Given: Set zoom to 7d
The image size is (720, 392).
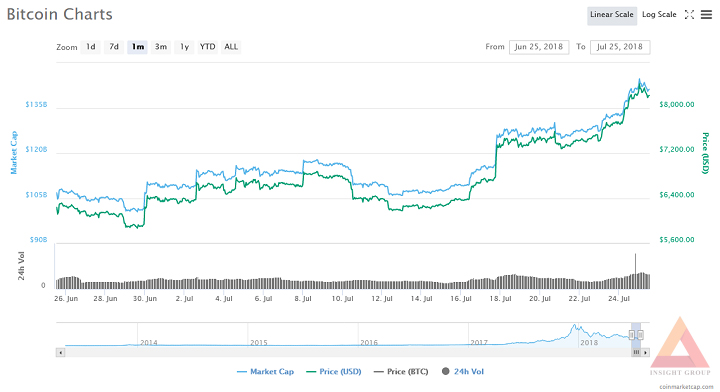Looking at the screenshot, I should pos(114,47).
